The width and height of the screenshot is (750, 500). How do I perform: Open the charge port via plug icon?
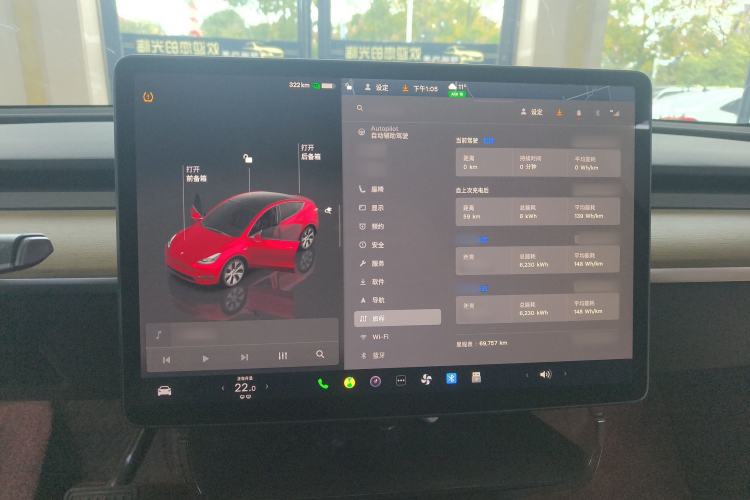(x=329, y=210)
